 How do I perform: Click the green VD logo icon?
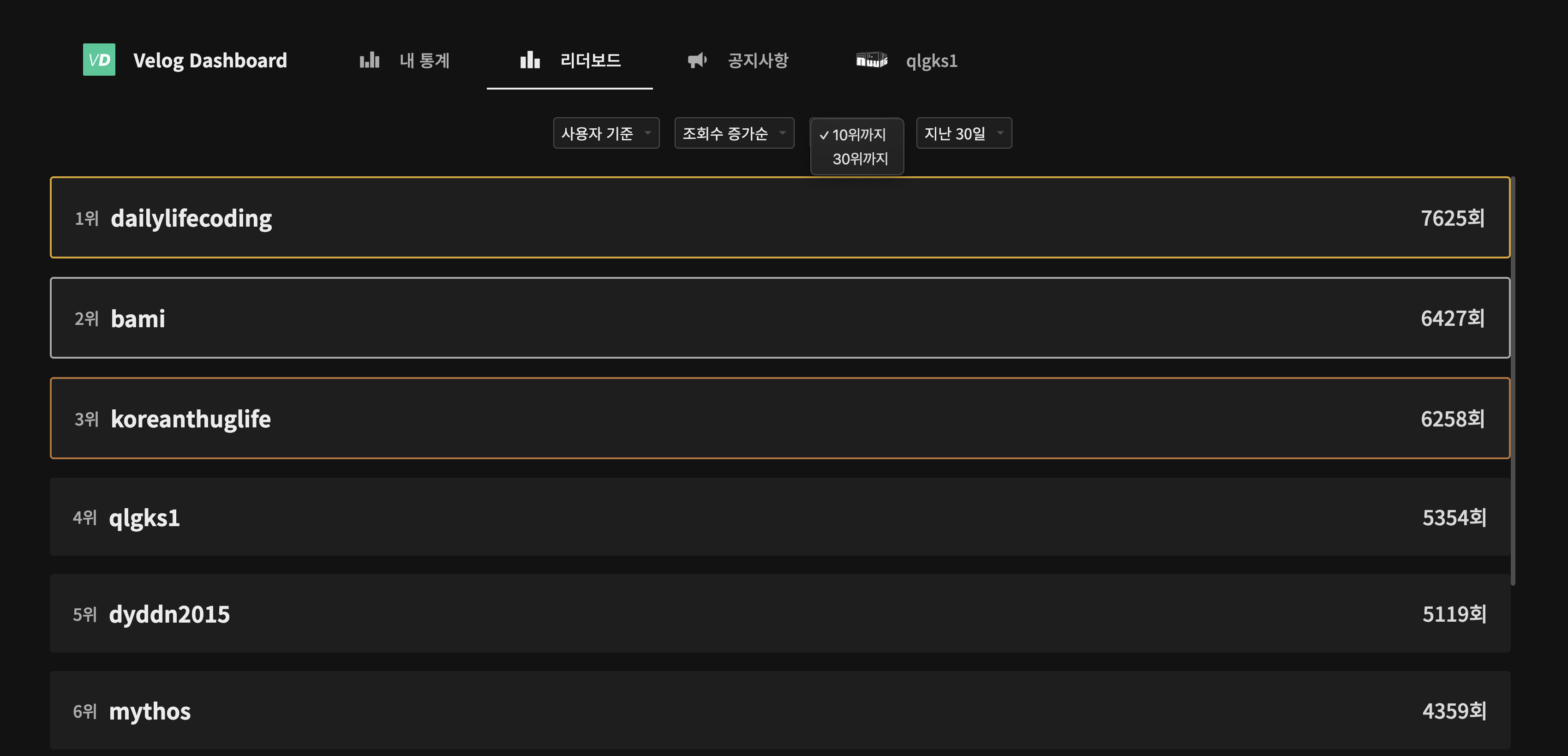tap(99, 60)
